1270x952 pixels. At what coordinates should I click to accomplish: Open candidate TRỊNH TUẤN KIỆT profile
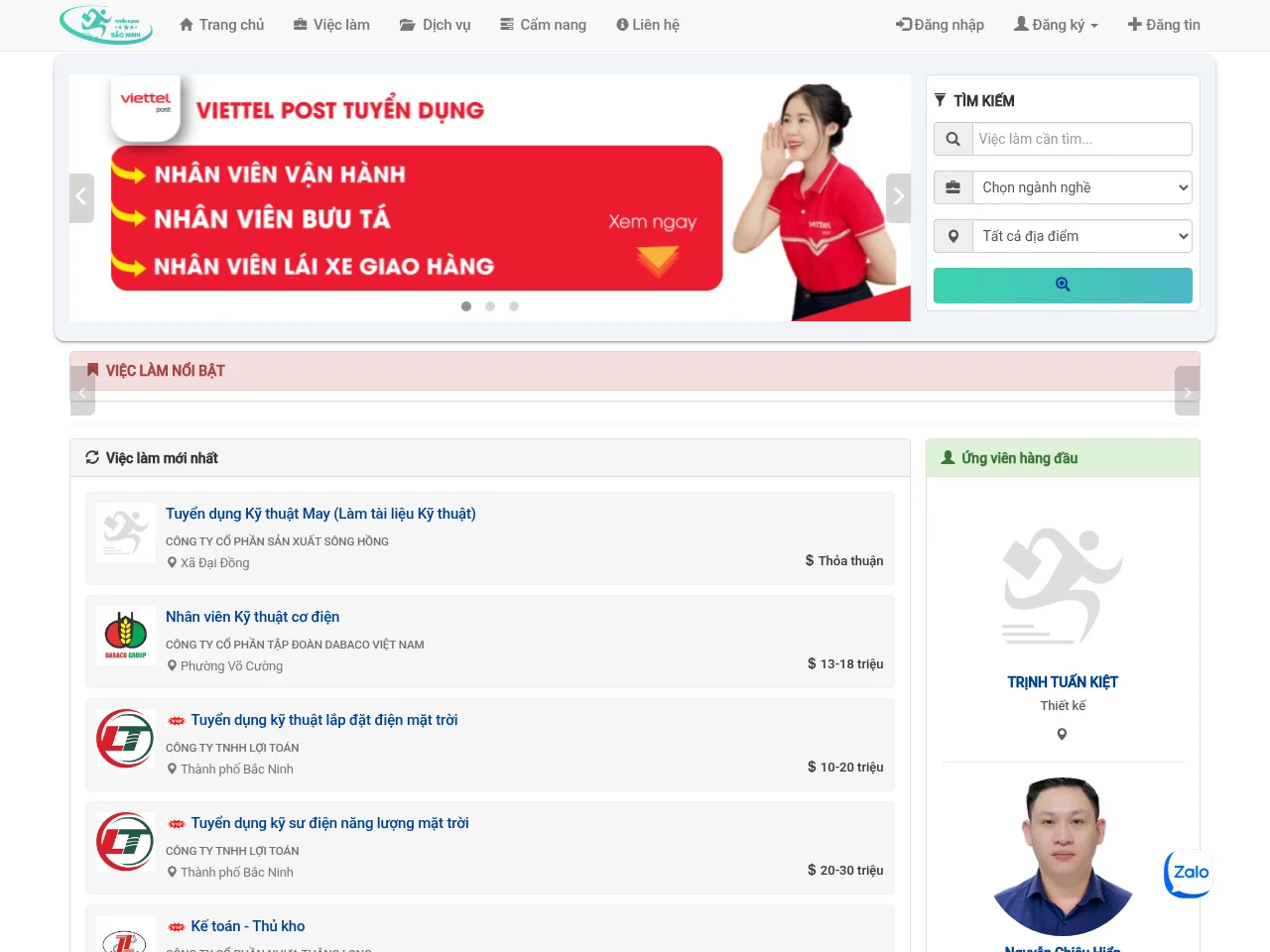point(1063,682)
